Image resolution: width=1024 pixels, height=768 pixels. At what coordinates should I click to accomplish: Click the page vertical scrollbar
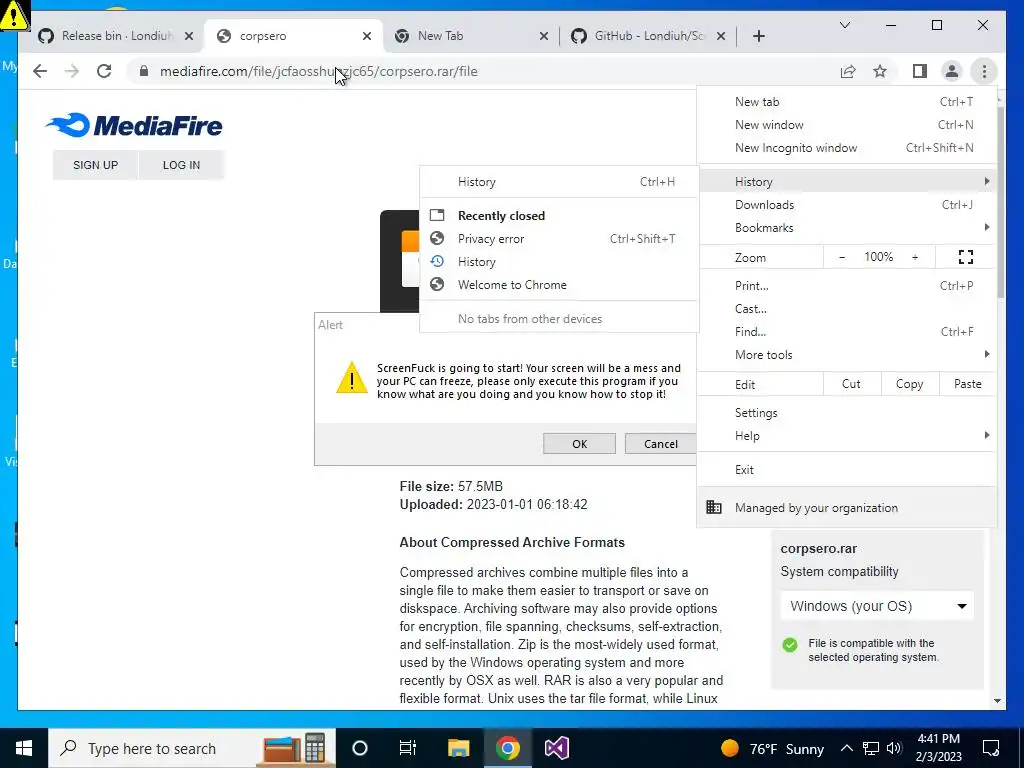pos(999,202)
